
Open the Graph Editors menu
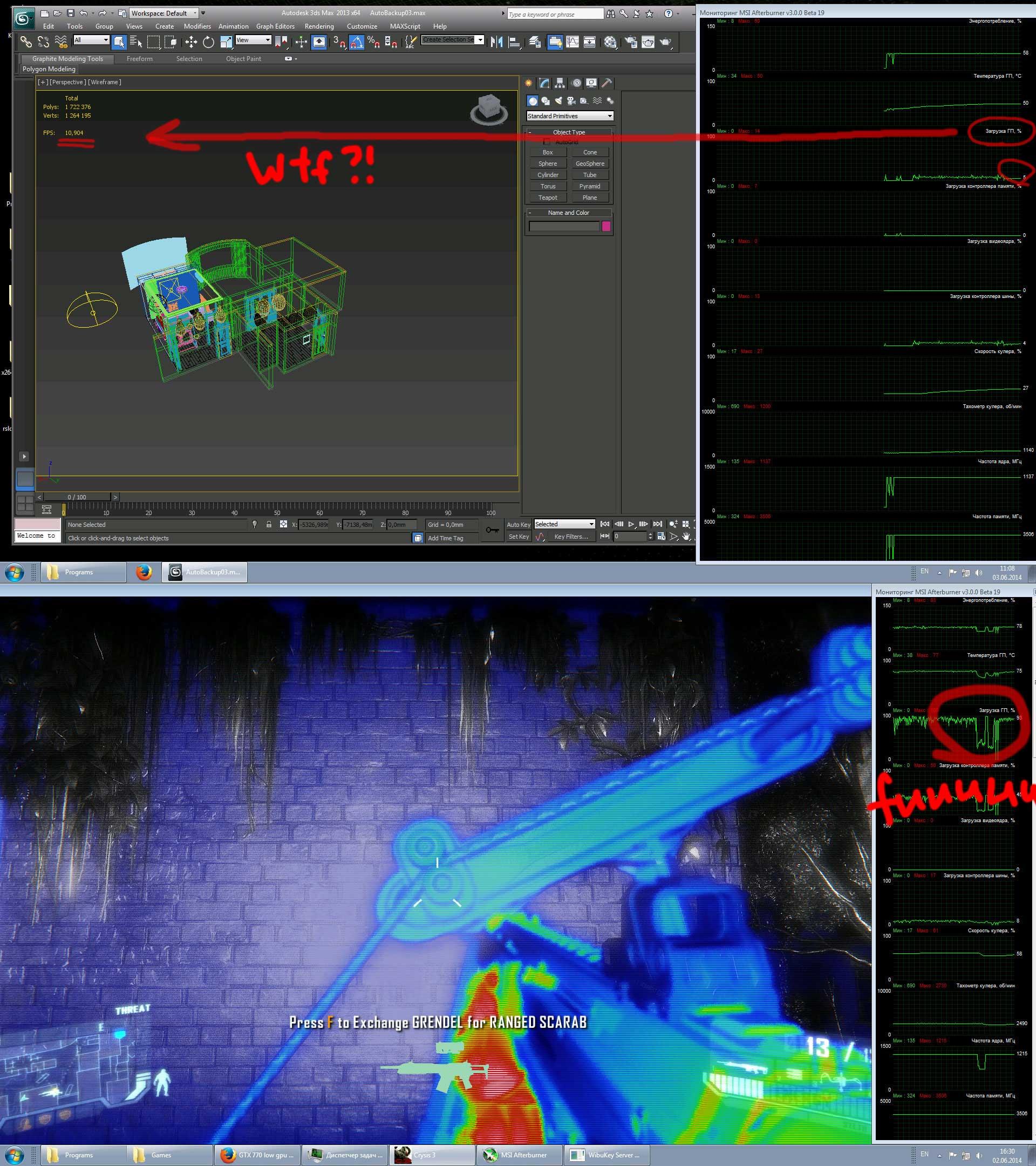[x=275, y=26]
